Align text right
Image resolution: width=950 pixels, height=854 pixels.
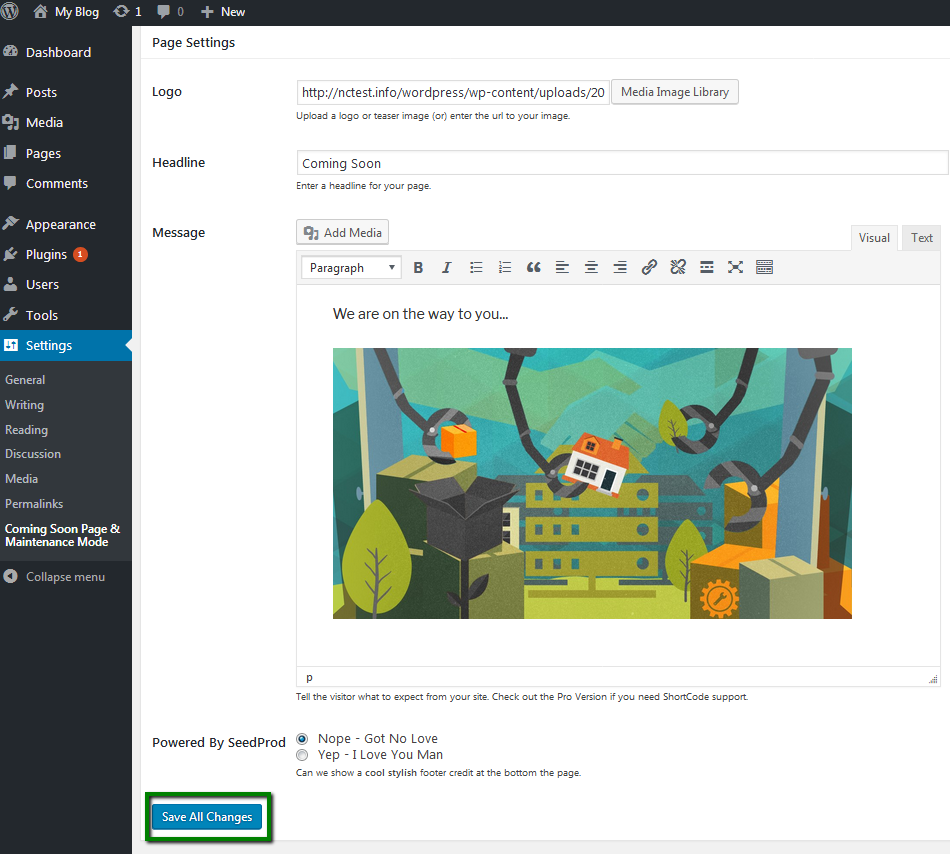(620, 268)
